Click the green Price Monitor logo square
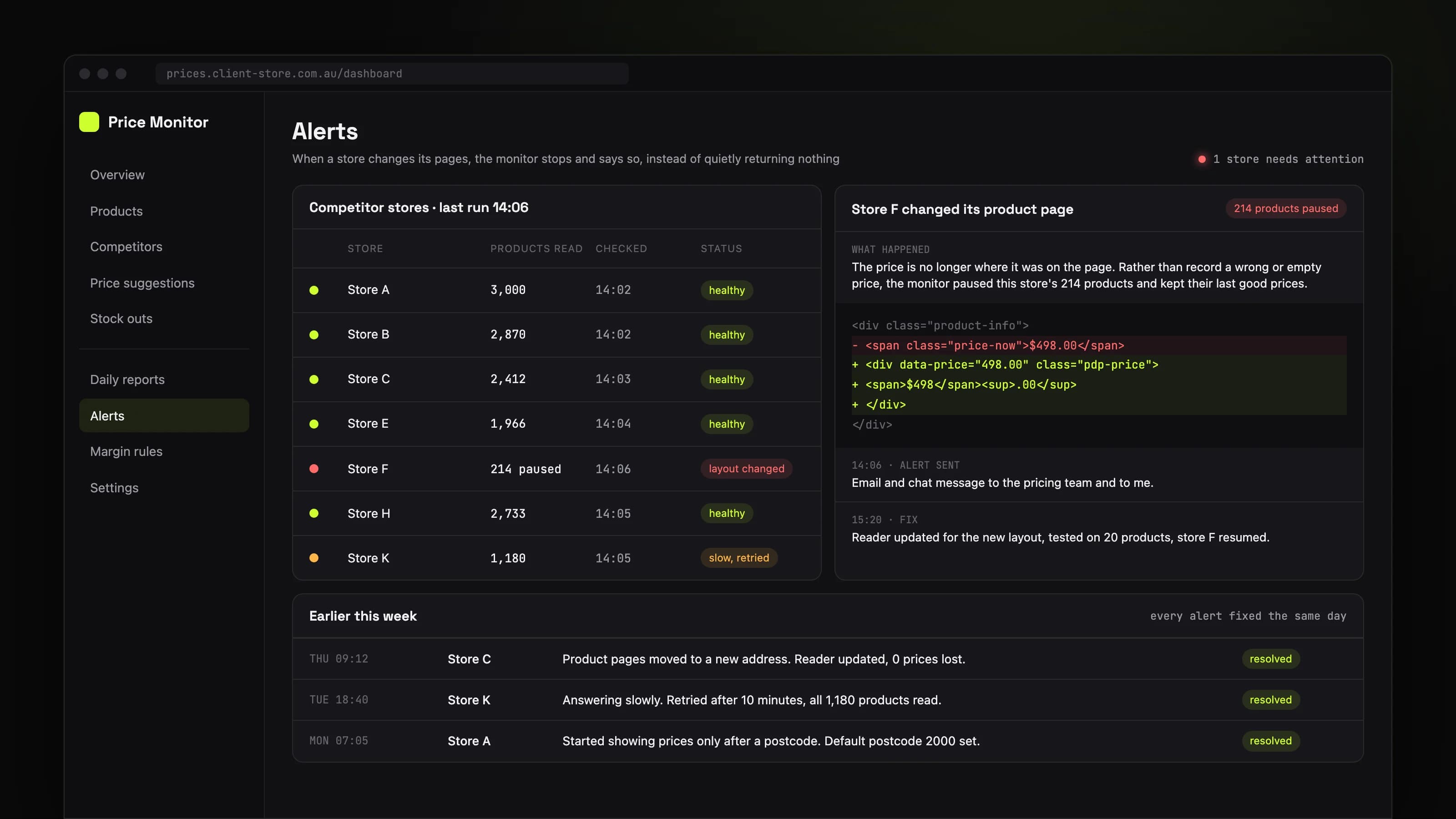Screen dimensions: 1456x819 point(89,122)
